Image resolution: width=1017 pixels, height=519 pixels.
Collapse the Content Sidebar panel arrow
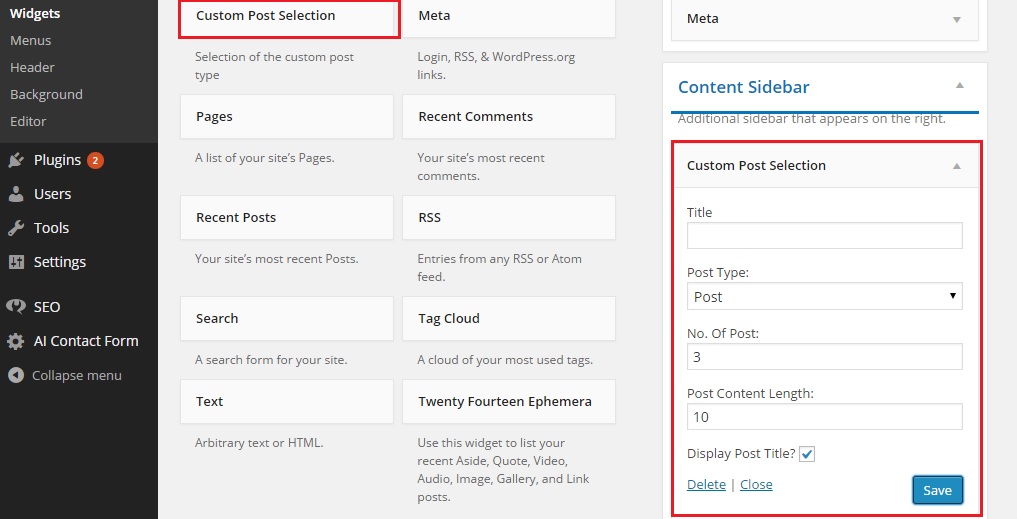960,86
